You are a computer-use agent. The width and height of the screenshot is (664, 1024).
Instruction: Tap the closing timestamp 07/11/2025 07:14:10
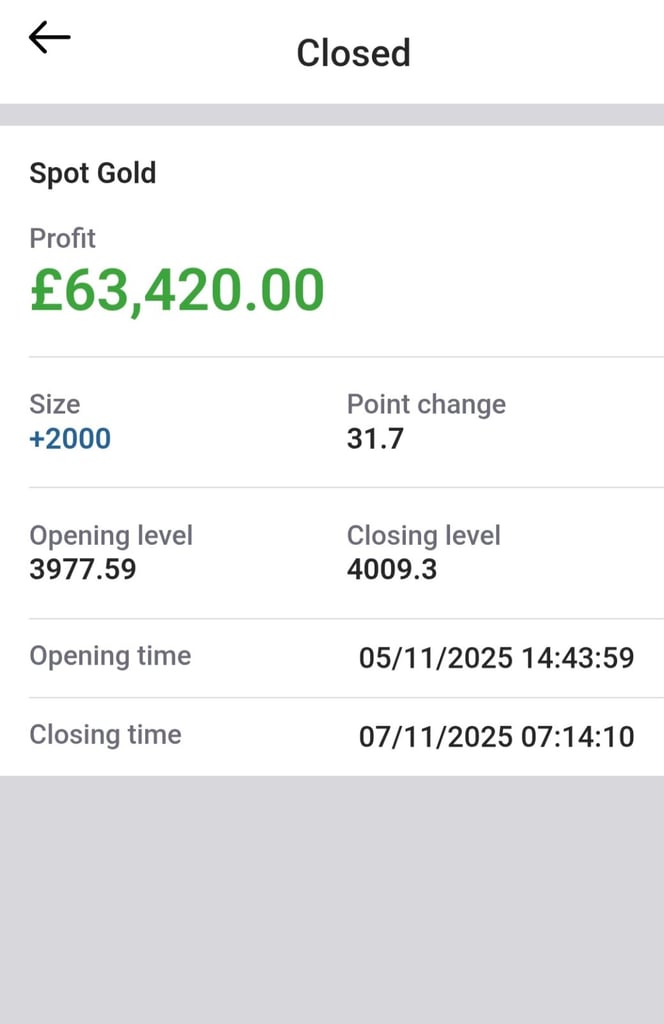[497, 737]
